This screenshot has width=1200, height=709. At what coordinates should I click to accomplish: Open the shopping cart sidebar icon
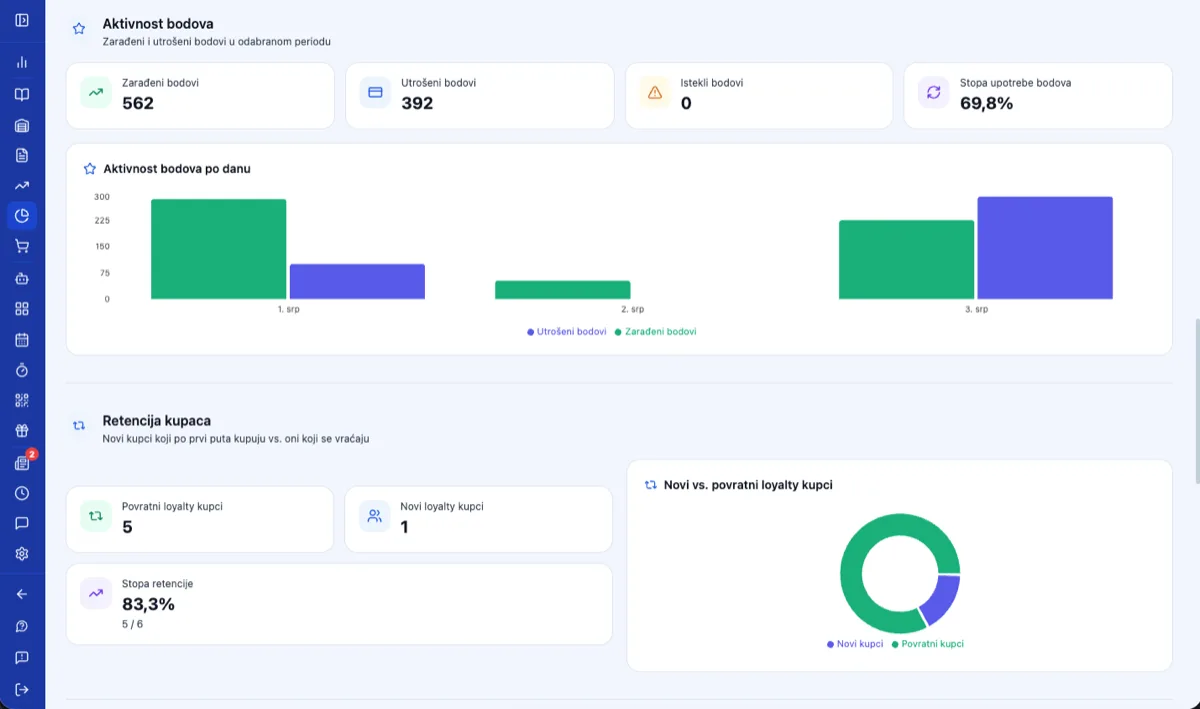[x=22, y=246]
